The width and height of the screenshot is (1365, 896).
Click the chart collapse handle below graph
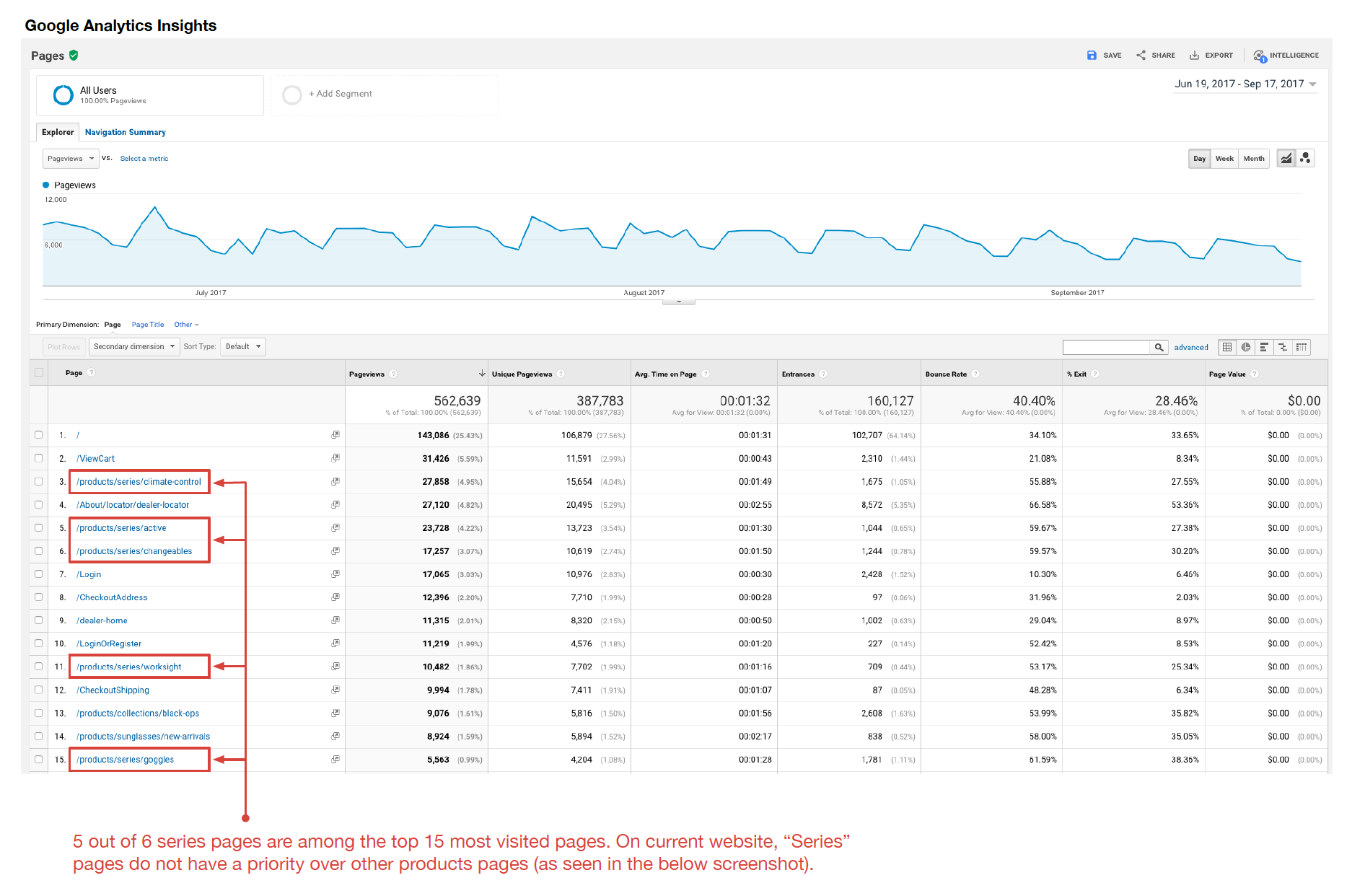point(679,302)
